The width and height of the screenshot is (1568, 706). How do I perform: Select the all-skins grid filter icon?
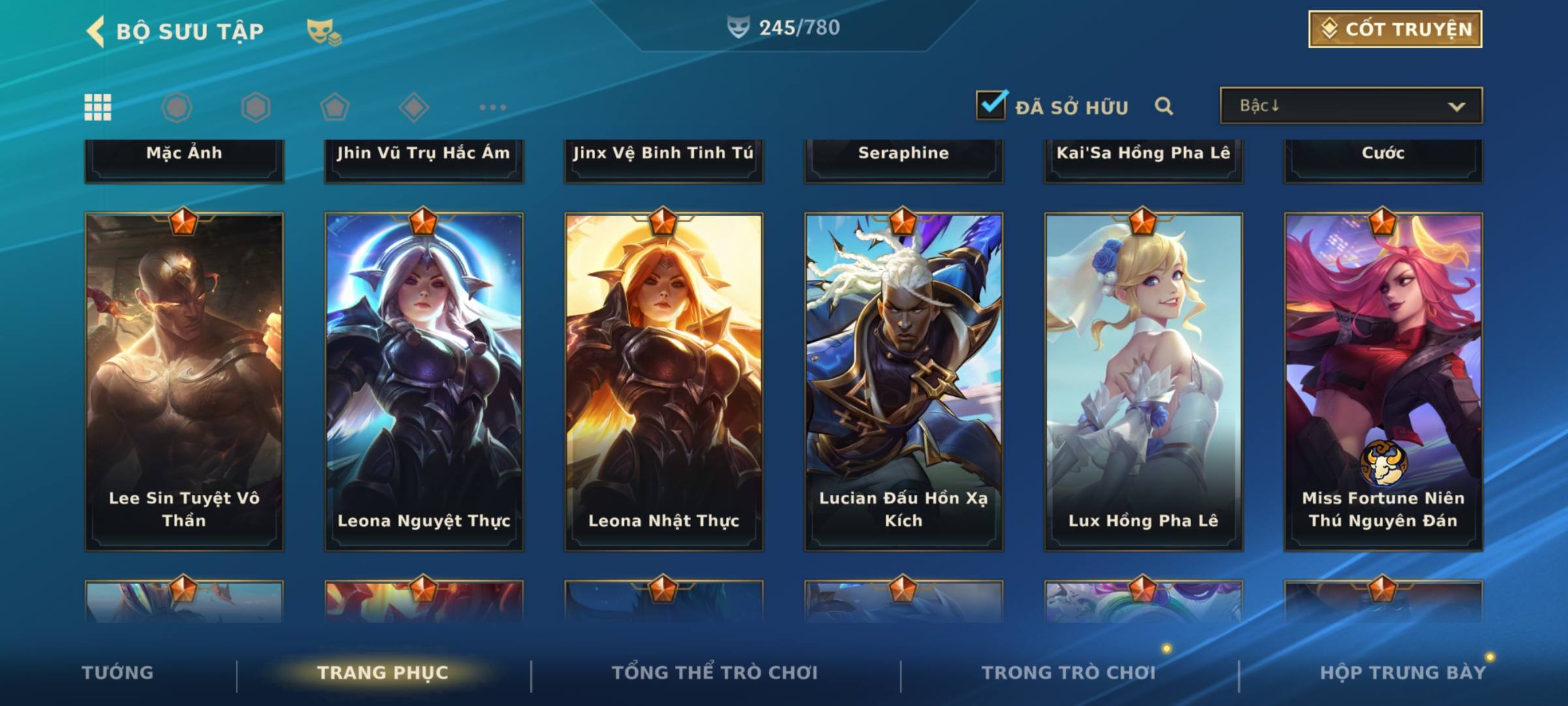pyautogui.click(x=98, y=107)
